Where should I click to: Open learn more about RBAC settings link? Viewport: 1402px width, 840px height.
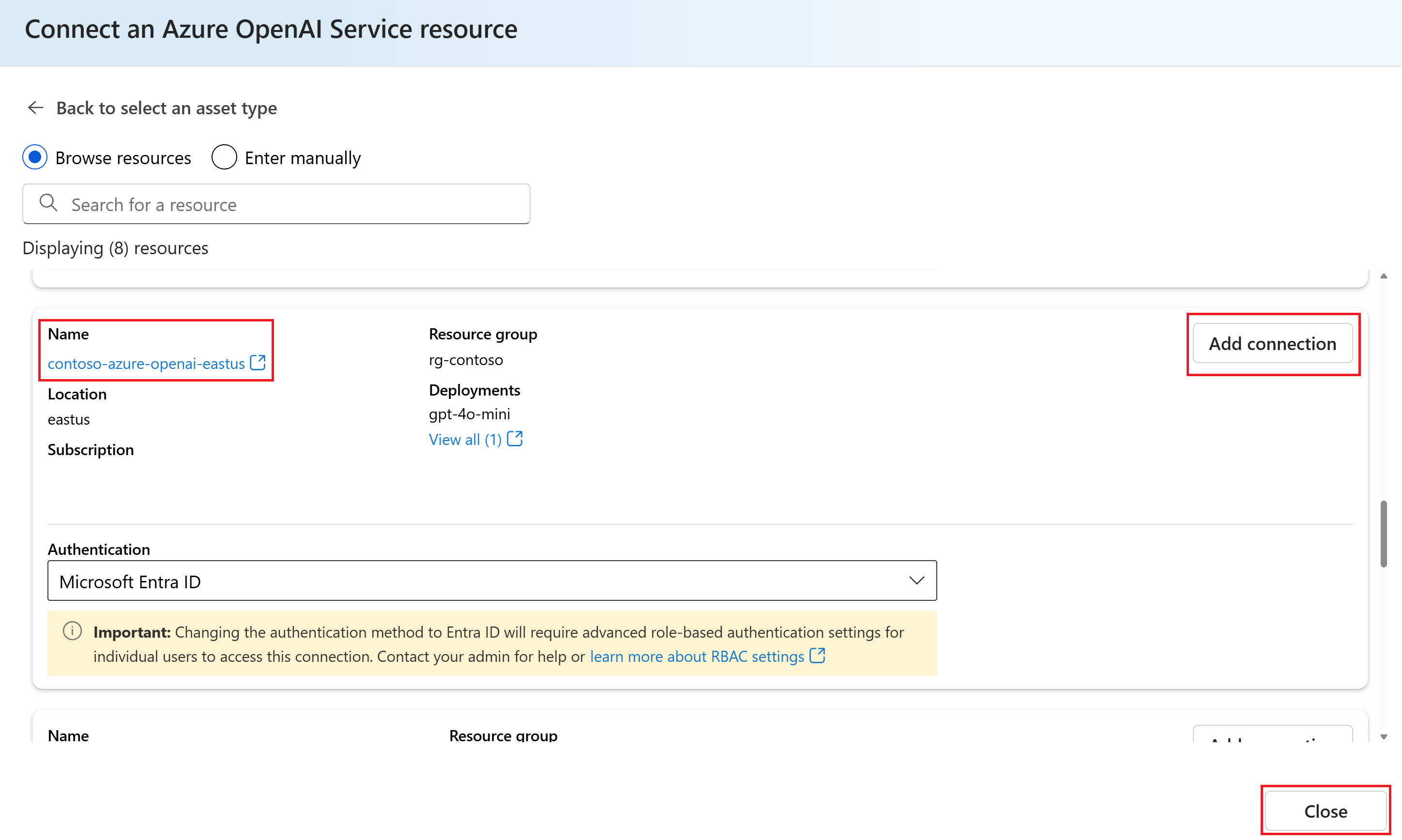pyautogui.click(x=697, y=656)
